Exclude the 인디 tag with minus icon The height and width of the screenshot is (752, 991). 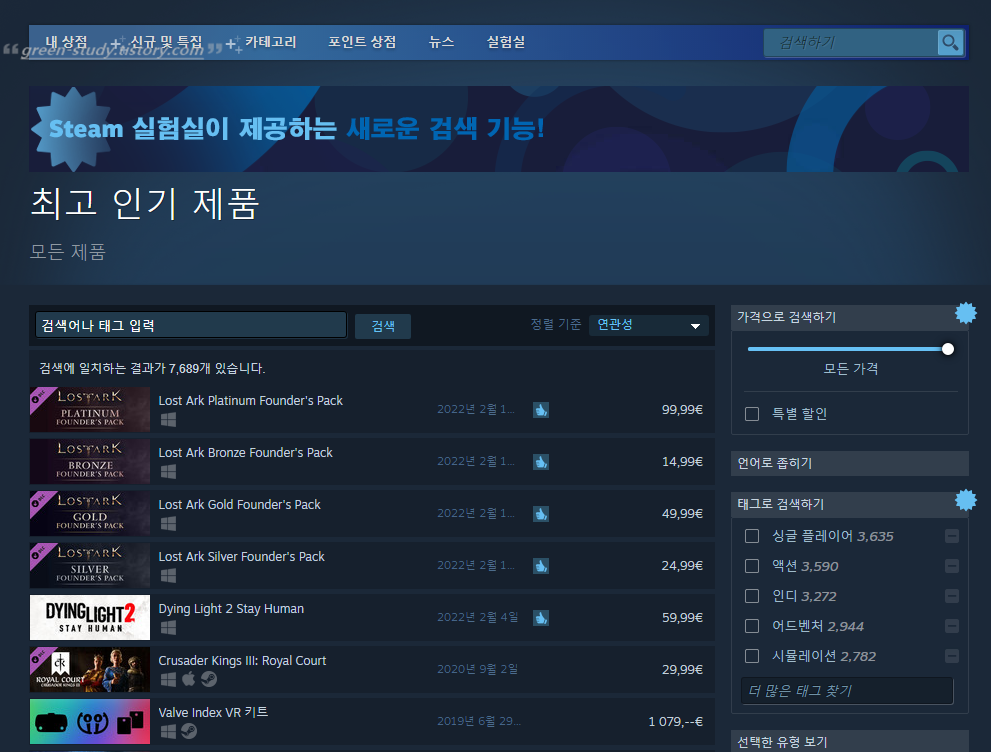pos(952,596)
